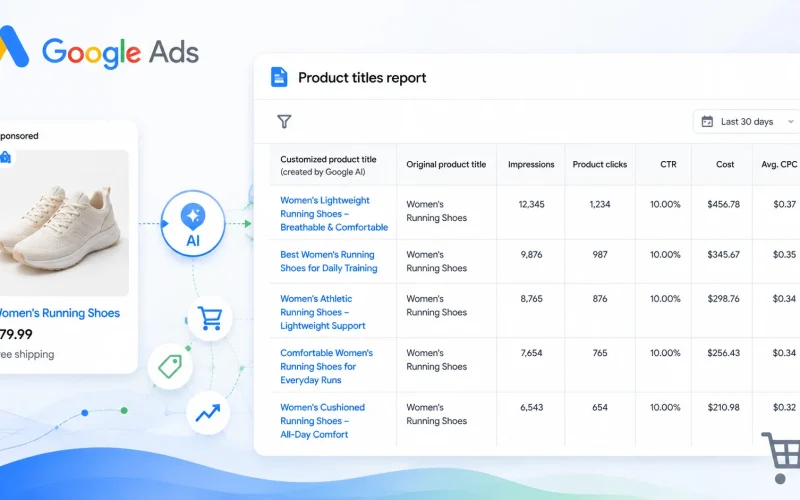This screenshot has height=500, width=800.
Task: Expand the Last 30 days dropdown
Action: [747, 121]
